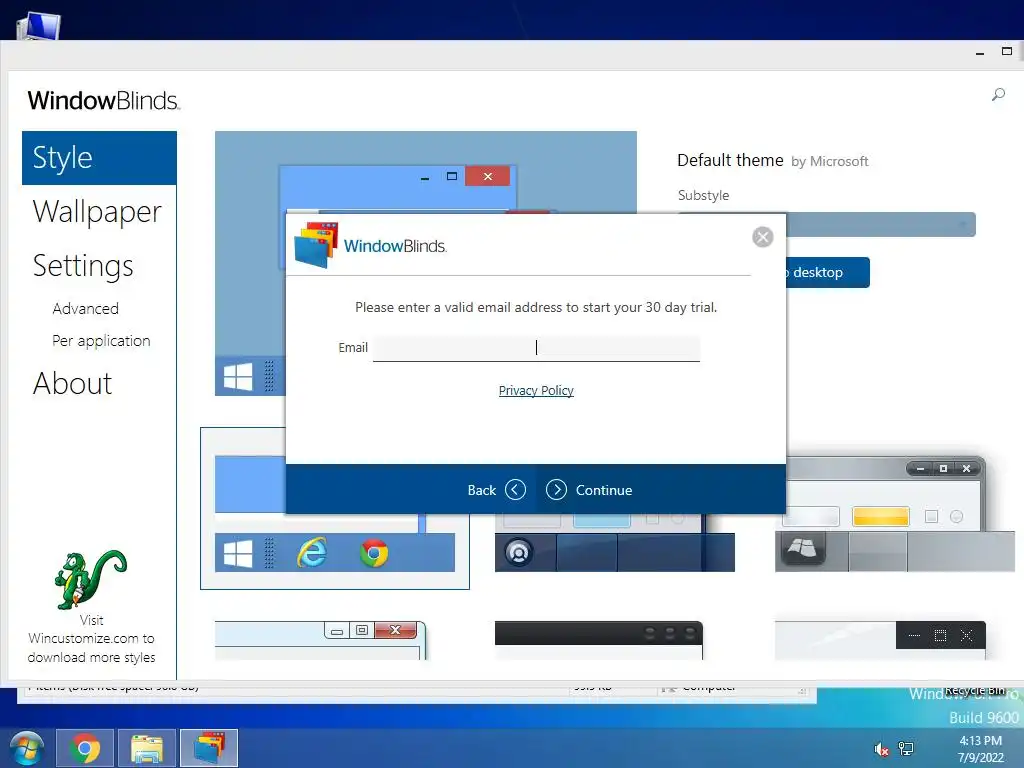Open Chrome from the taskbar
The width and height of the screenshot is (1024, 768).
(x=85, y=748)
